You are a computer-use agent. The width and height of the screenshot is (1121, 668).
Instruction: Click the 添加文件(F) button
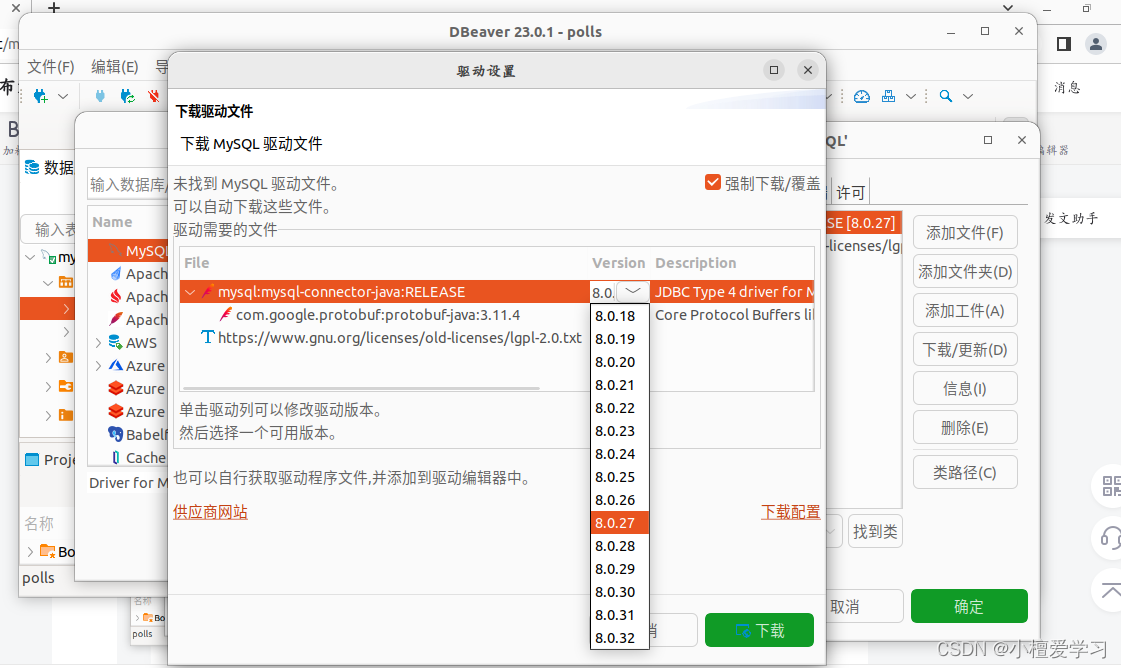tap(965, 232)
